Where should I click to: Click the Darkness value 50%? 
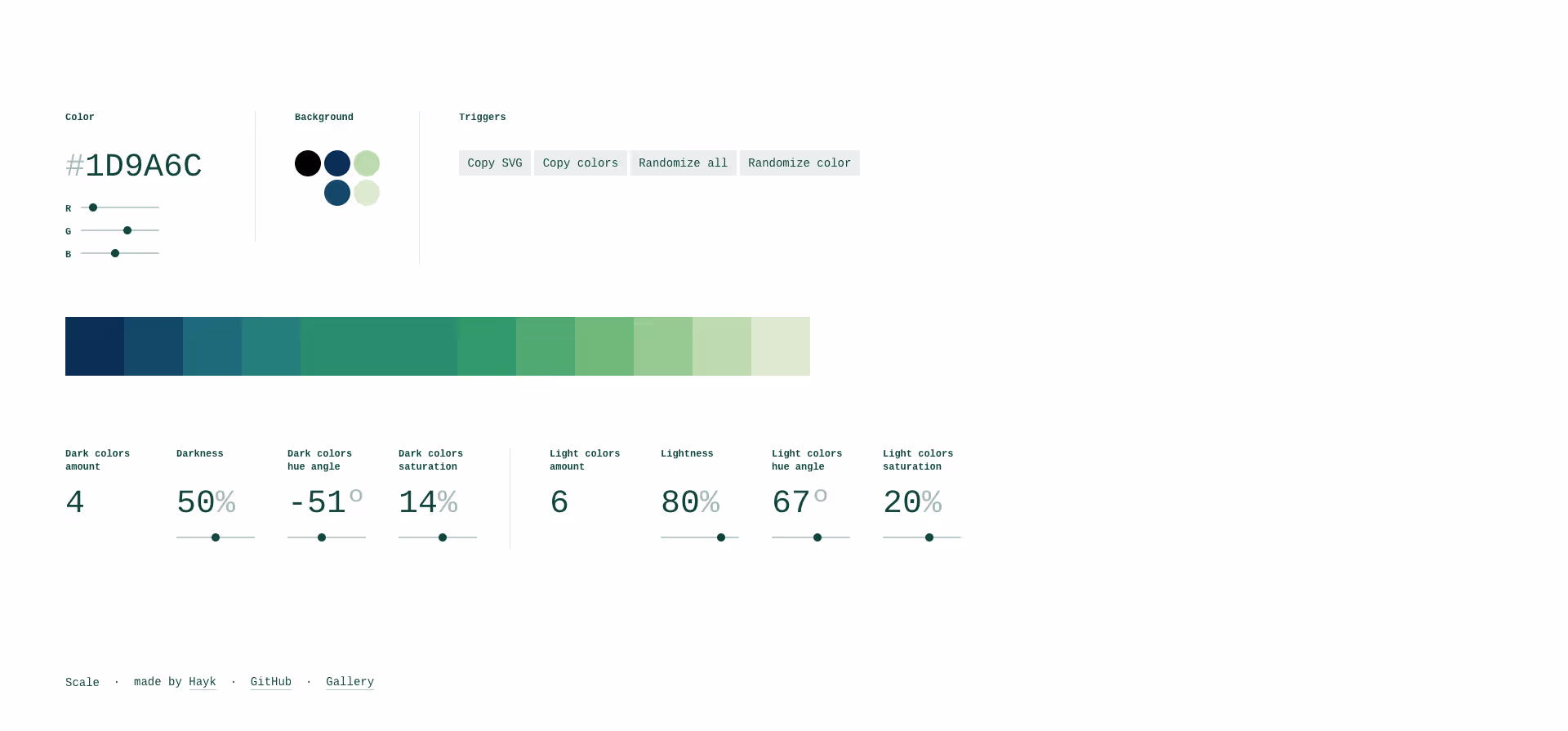206,502
